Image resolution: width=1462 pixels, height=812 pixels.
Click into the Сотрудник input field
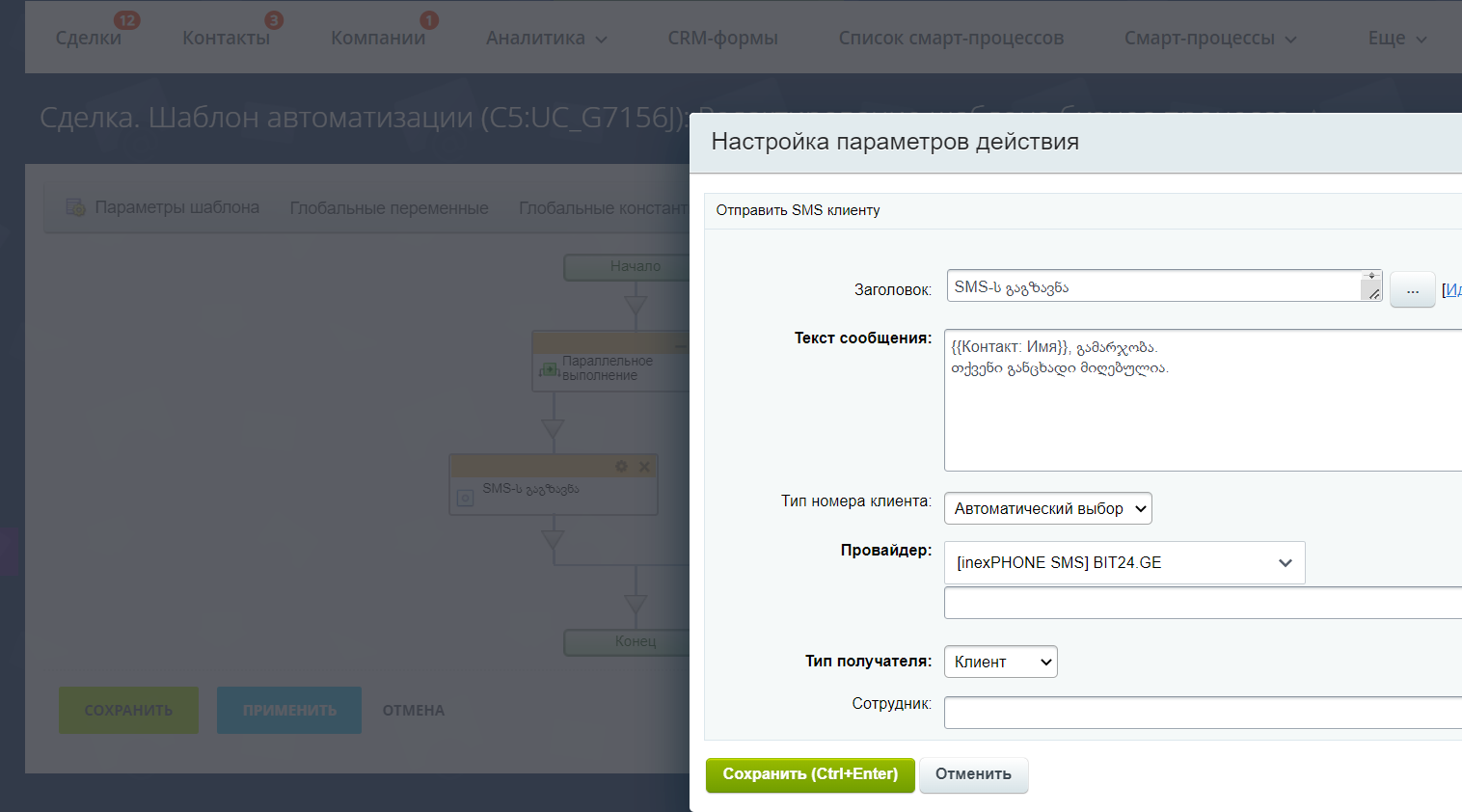click(x=1203, y=713)
